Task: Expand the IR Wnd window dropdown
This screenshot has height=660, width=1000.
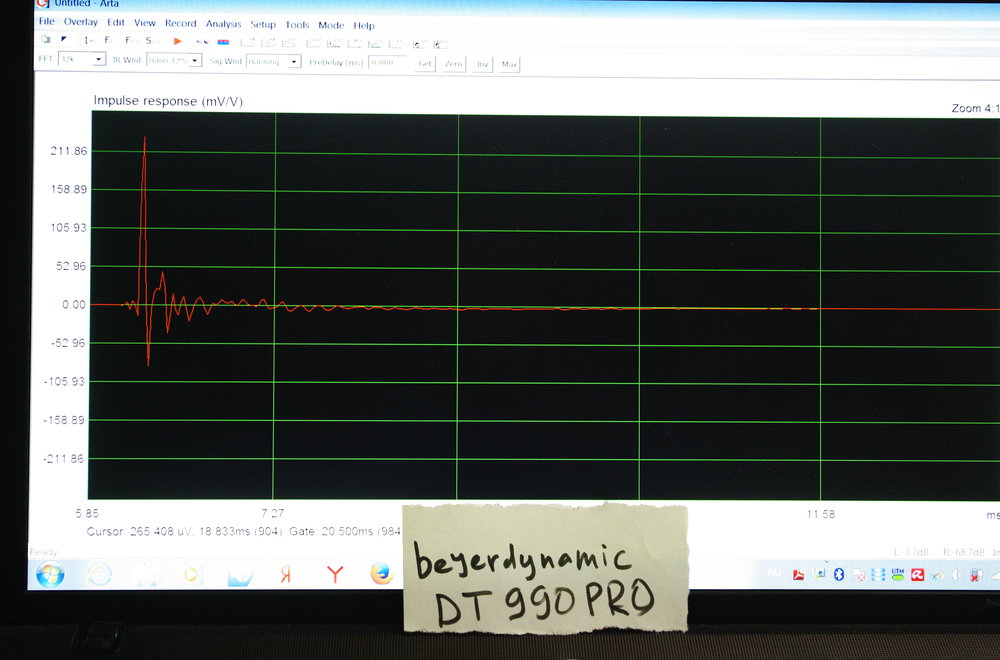Action: click(x=195, y=61)
